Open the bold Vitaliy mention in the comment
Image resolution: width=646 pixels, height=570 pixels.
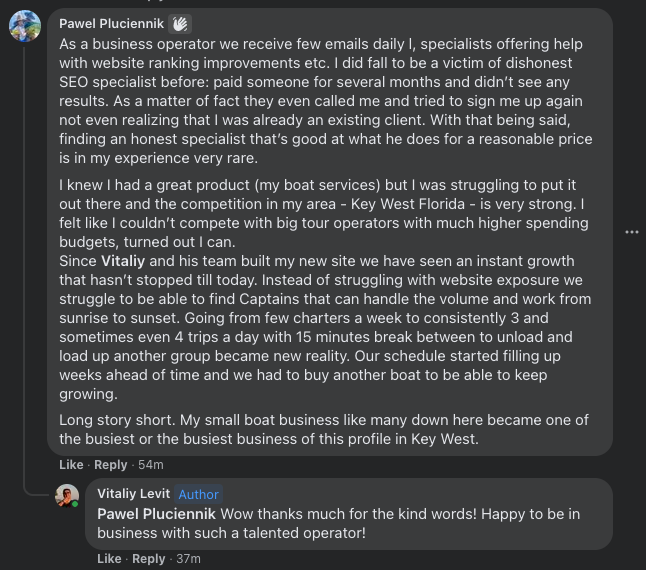[123, 259]
